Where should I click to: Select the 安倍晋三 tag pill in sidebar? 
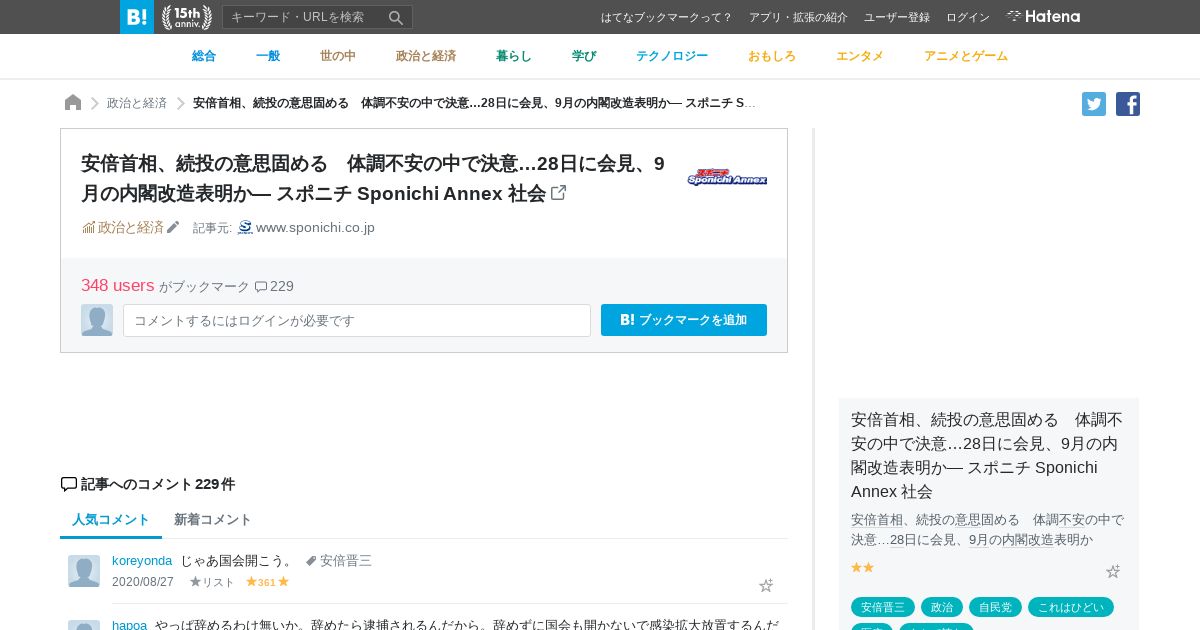(883, 607)
